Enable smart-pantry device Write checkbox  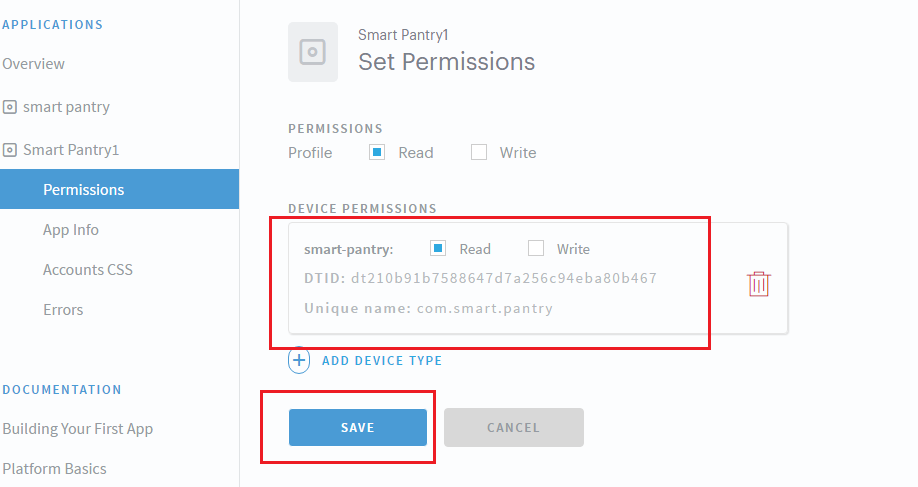[536, 249]
